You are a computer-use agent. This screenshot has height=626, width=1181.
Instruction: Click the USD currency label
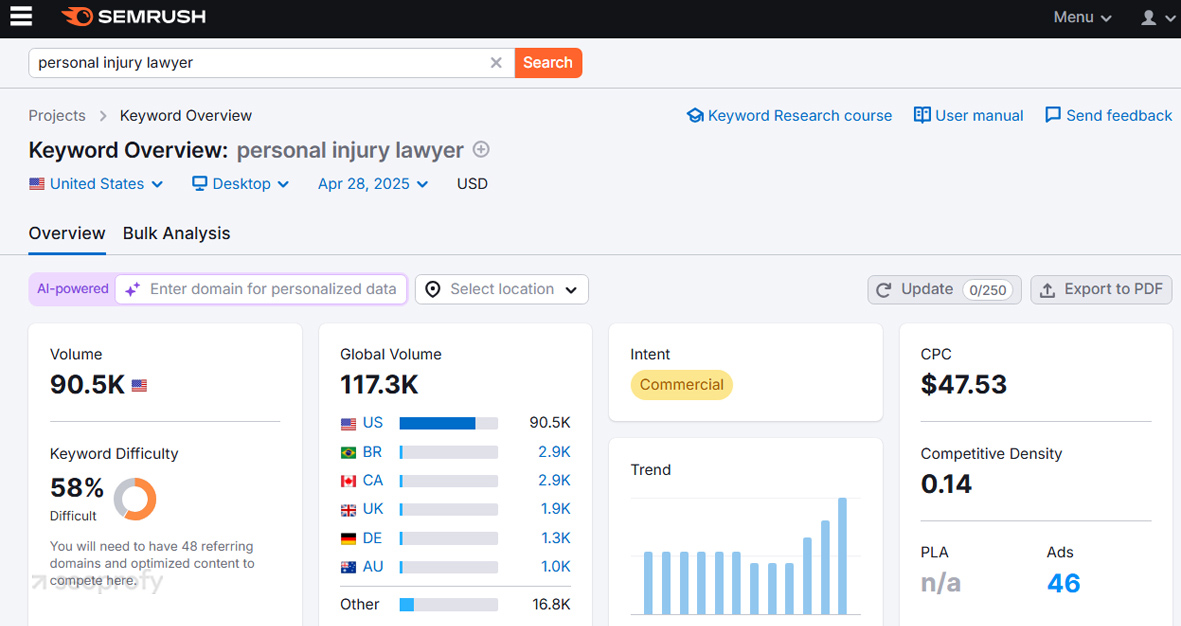(x=472, y=184)
